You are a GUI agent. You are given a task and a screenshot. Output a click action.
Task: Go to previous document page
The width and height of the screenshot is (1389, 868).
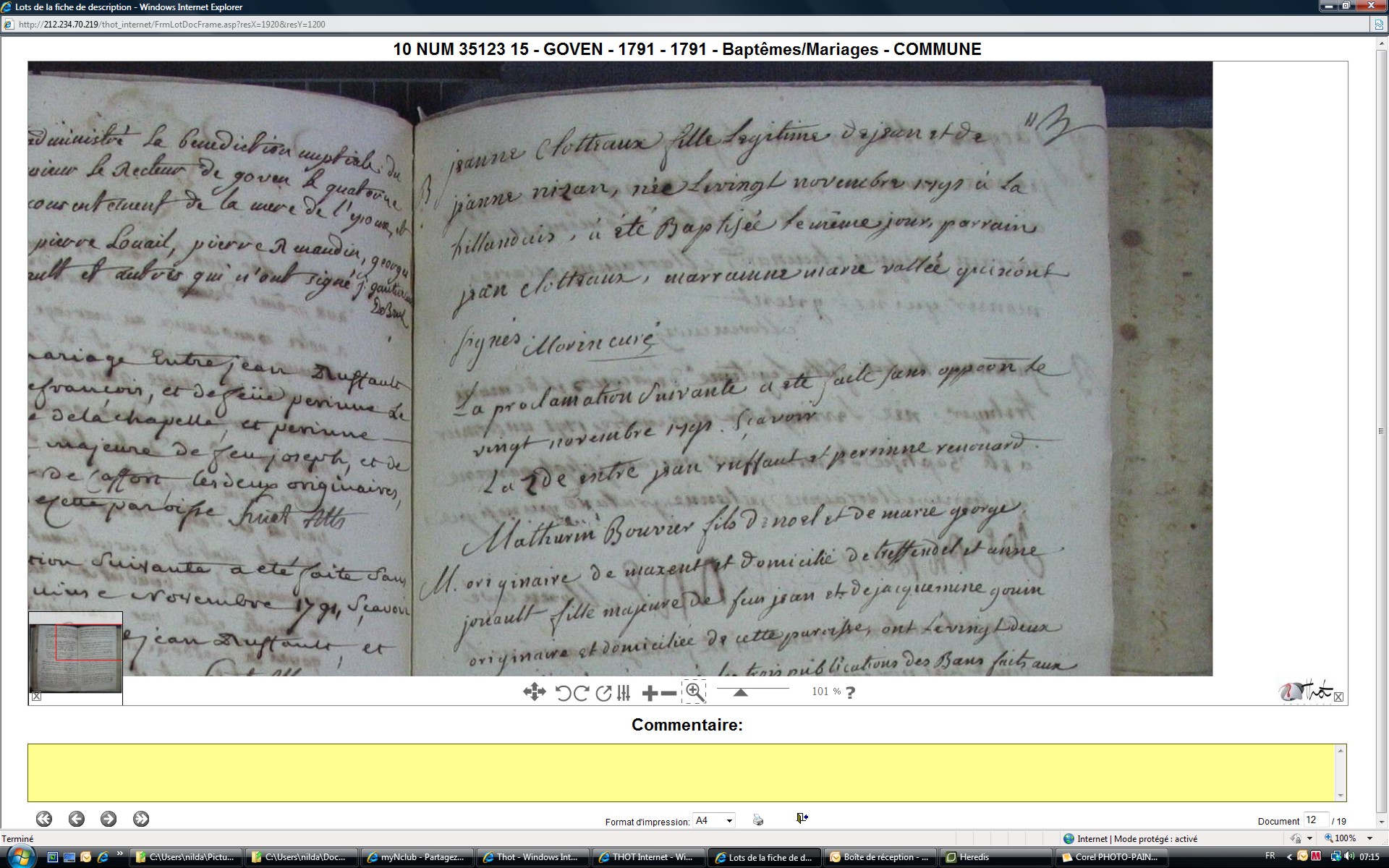77,819
